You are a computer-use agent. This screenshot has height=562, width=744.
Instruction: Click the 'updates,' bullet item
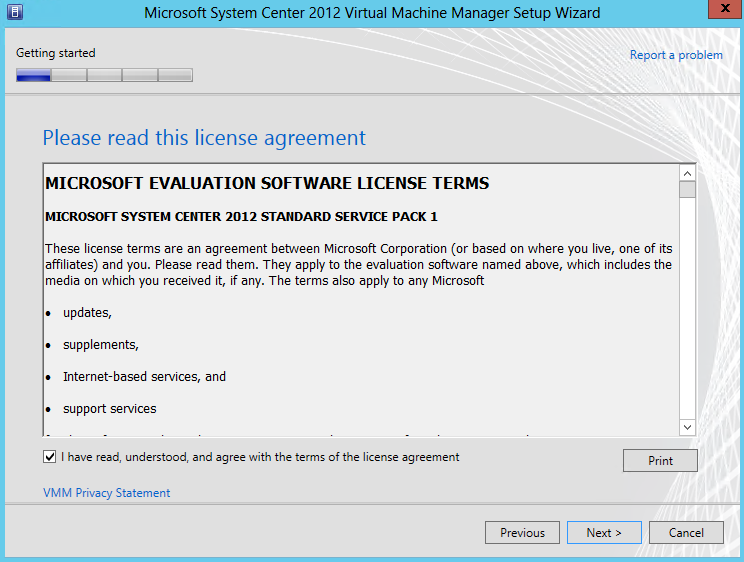coord(87,313)
